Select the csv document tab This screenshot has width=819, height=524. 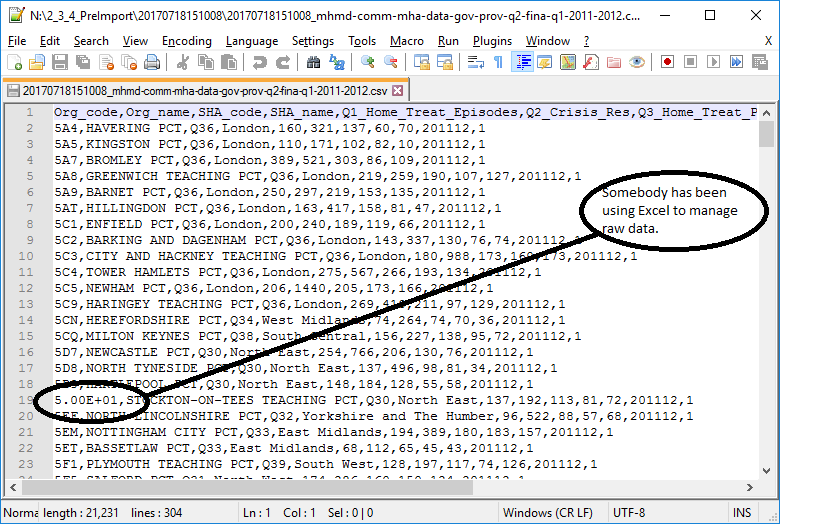click(205, 91)
